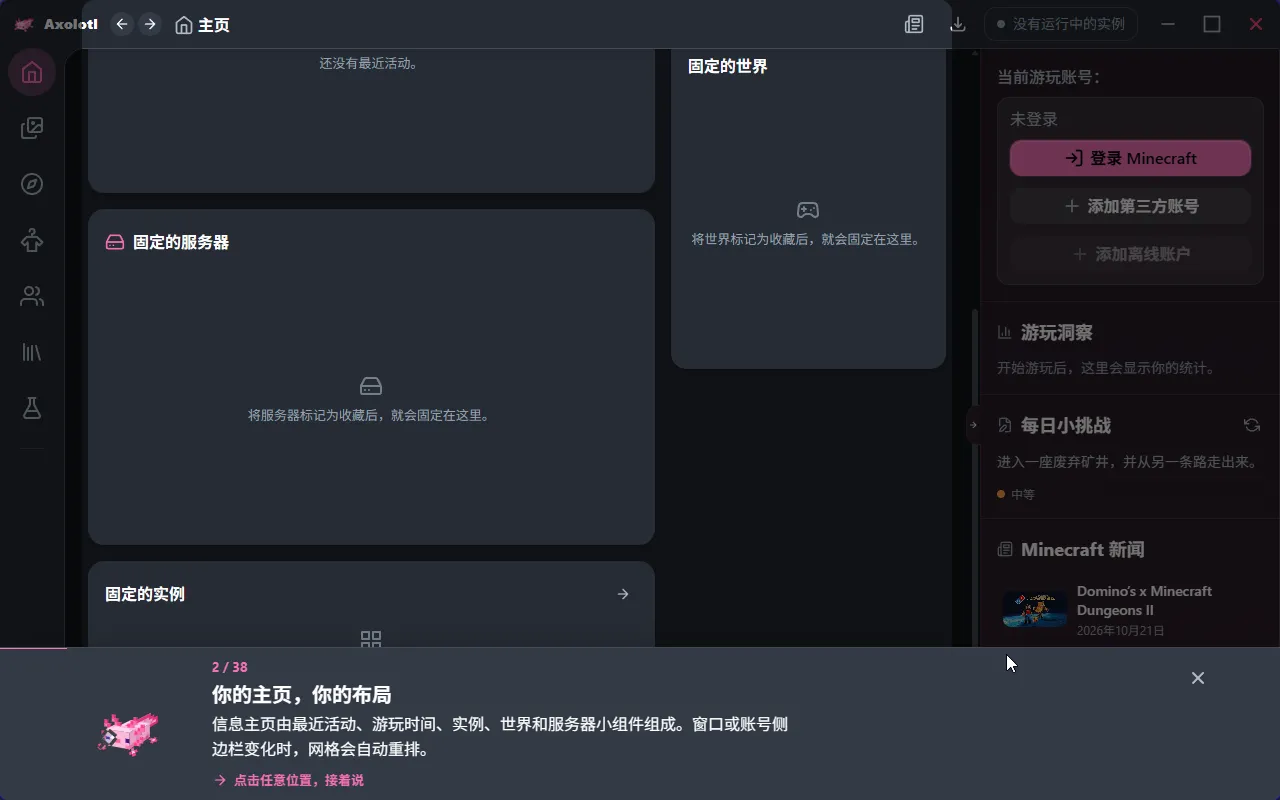Click 登录 Minecraft login button

pyautogui.click(x=1130, y=158)
